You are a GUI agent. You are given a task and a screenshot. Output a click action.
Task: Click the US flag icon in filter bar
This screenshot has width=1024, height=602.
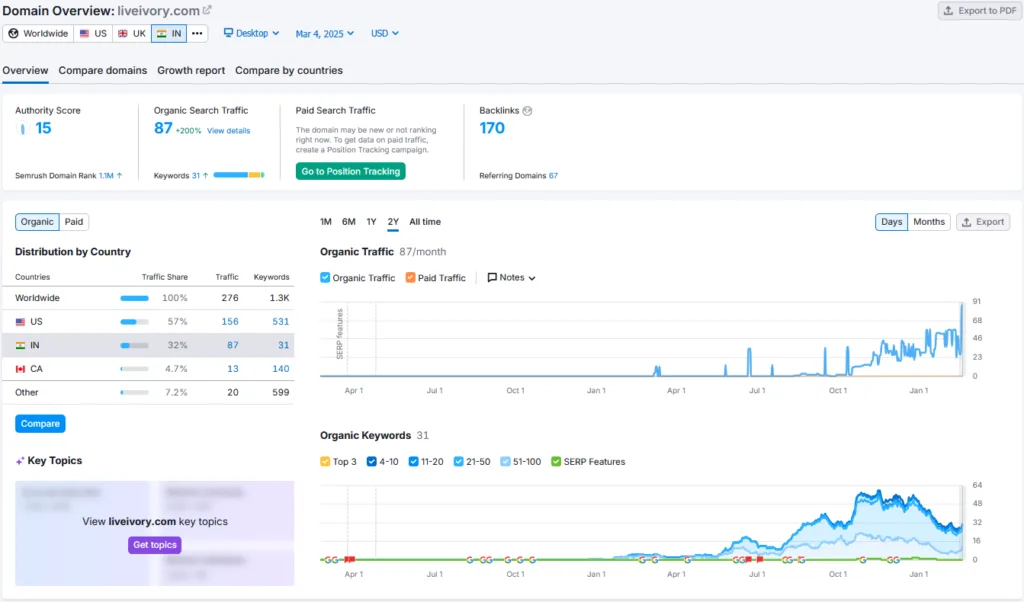point(84,33)
